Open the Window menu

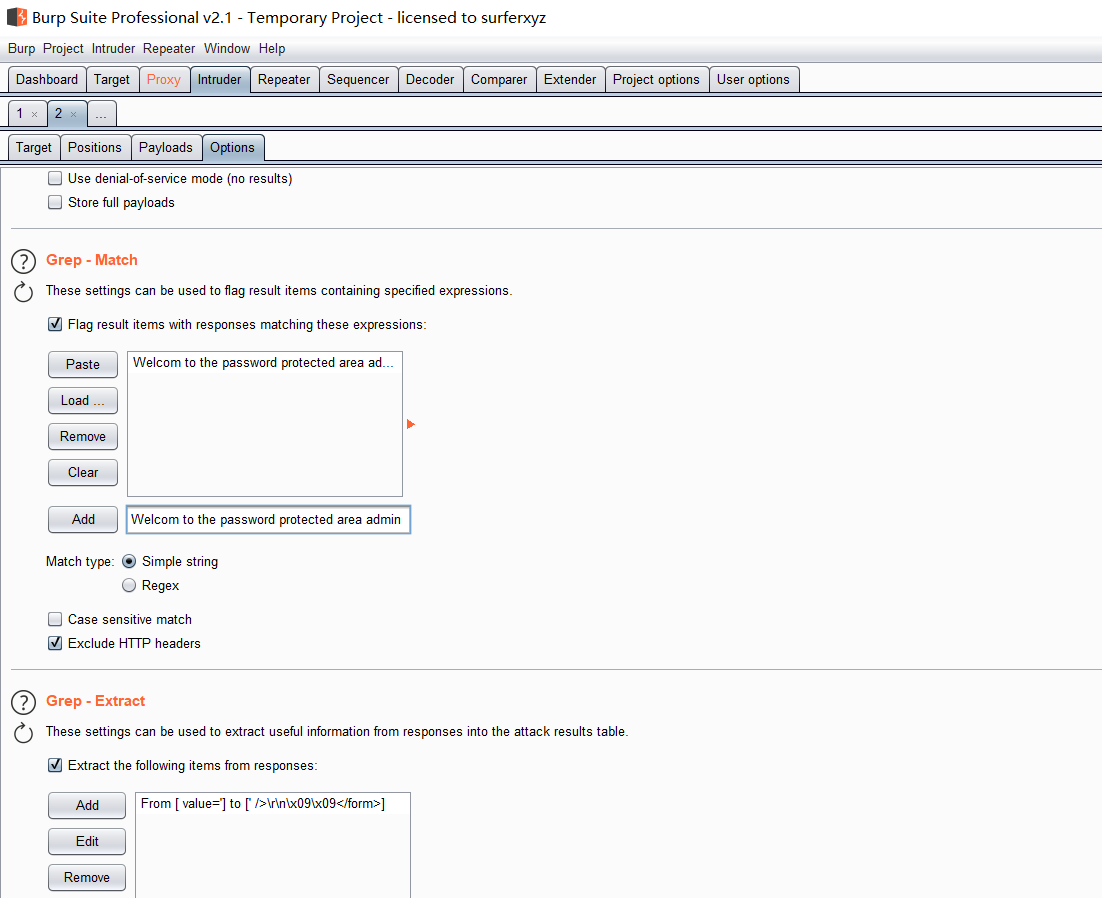[227, 48]
